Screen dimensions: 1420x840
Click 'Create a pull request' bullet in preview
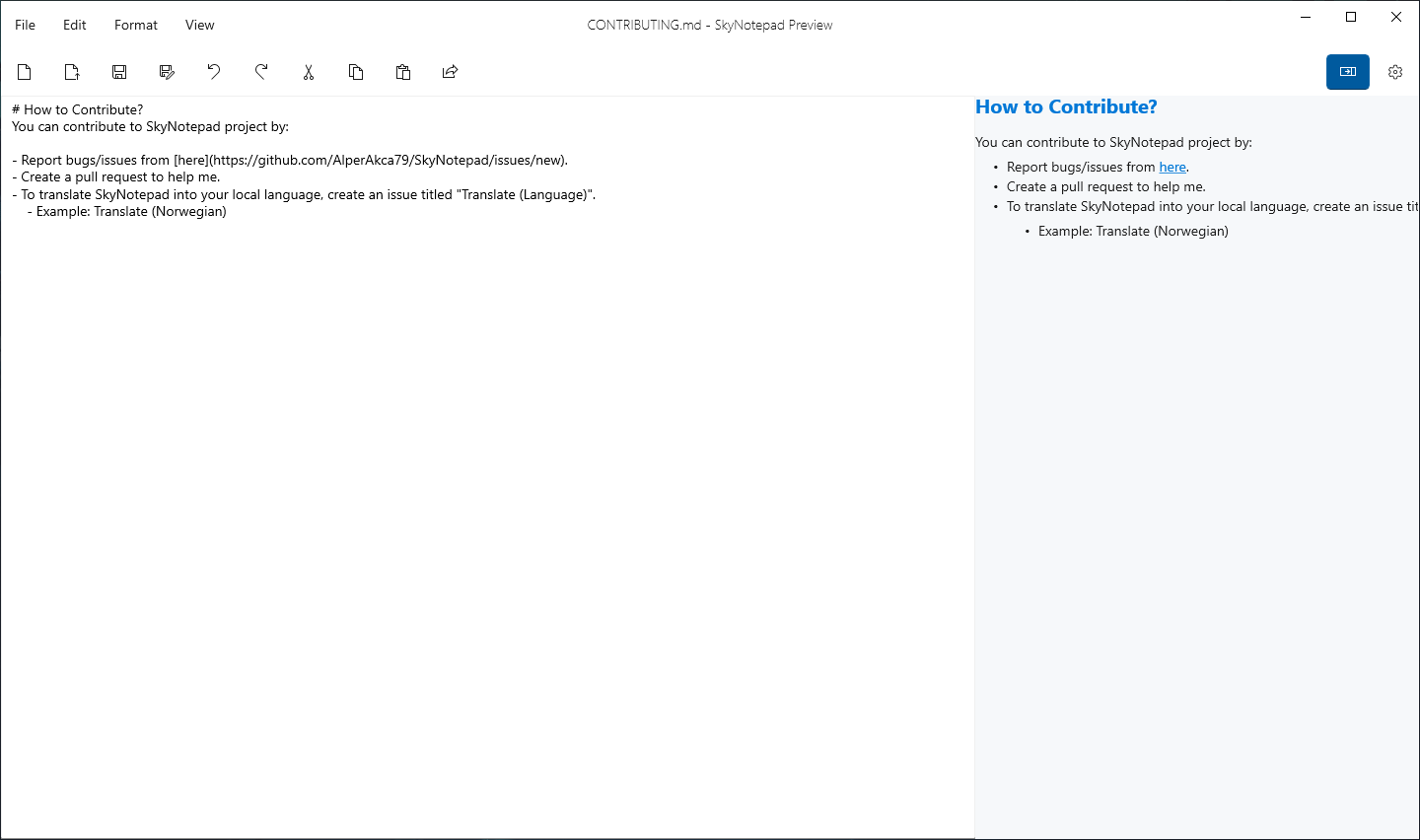[1106, 187]
